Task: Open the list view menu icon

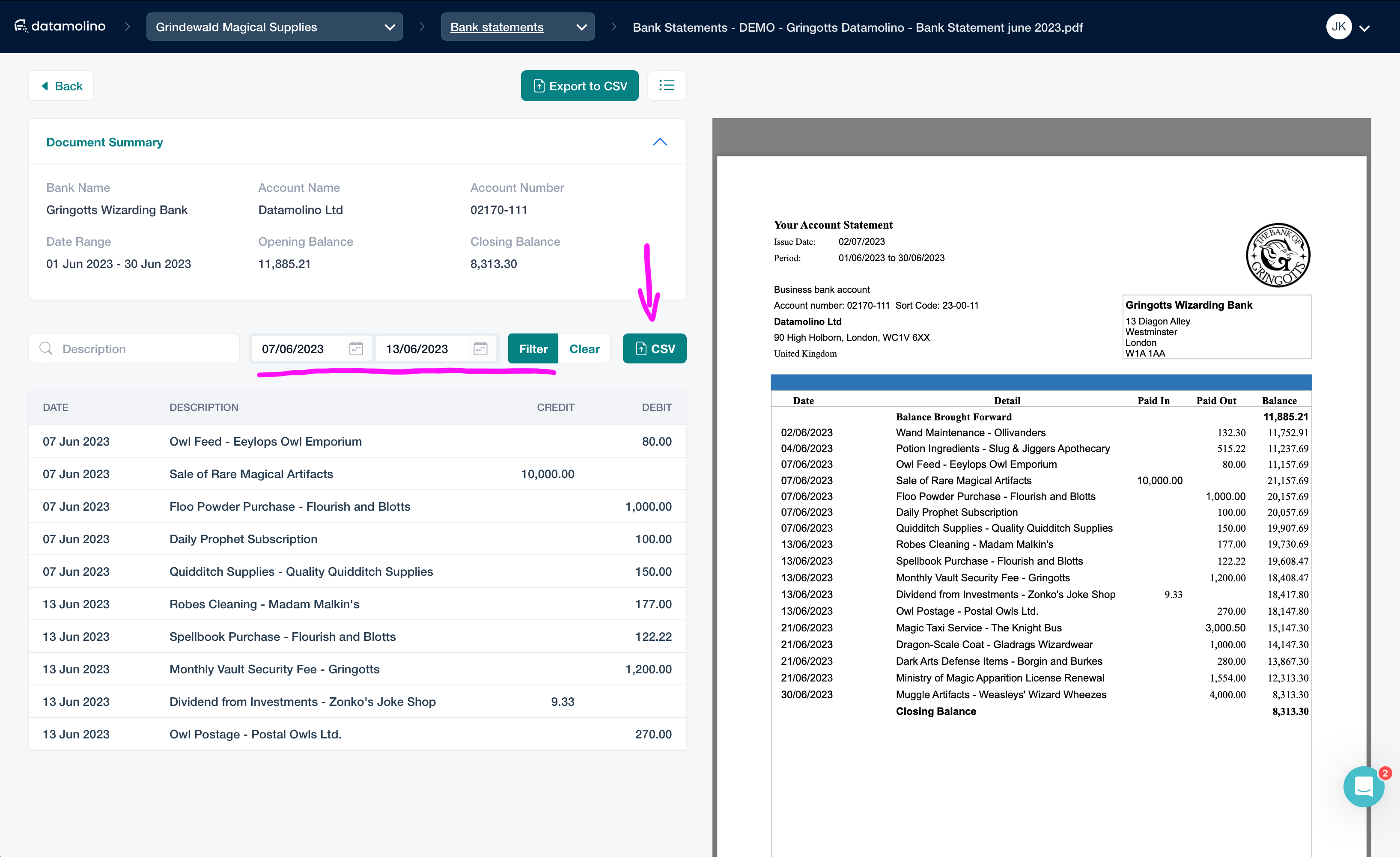Action: (667, 86)
